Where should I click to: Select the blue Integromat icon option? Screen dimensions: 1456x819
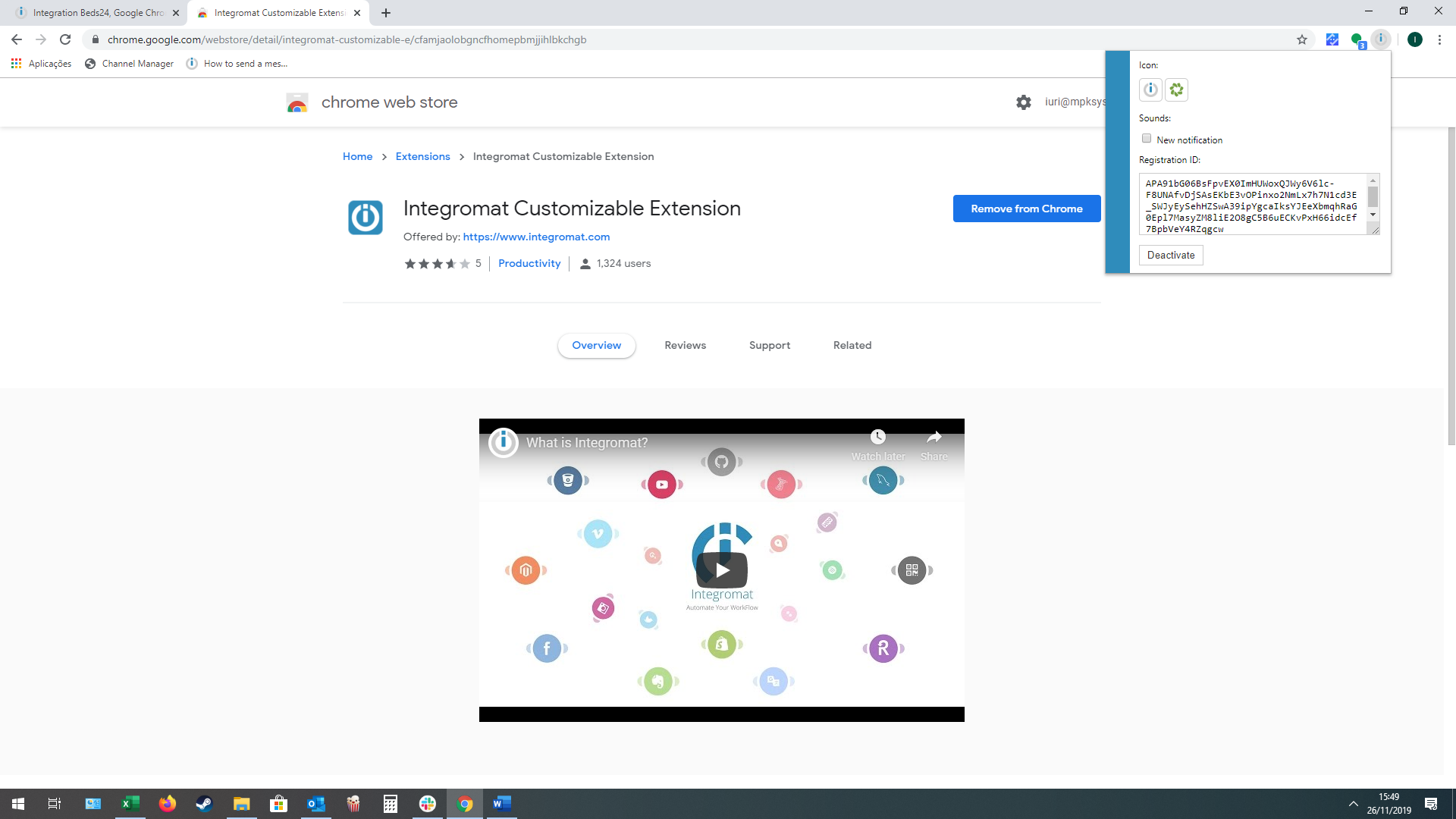(1150, 89)
